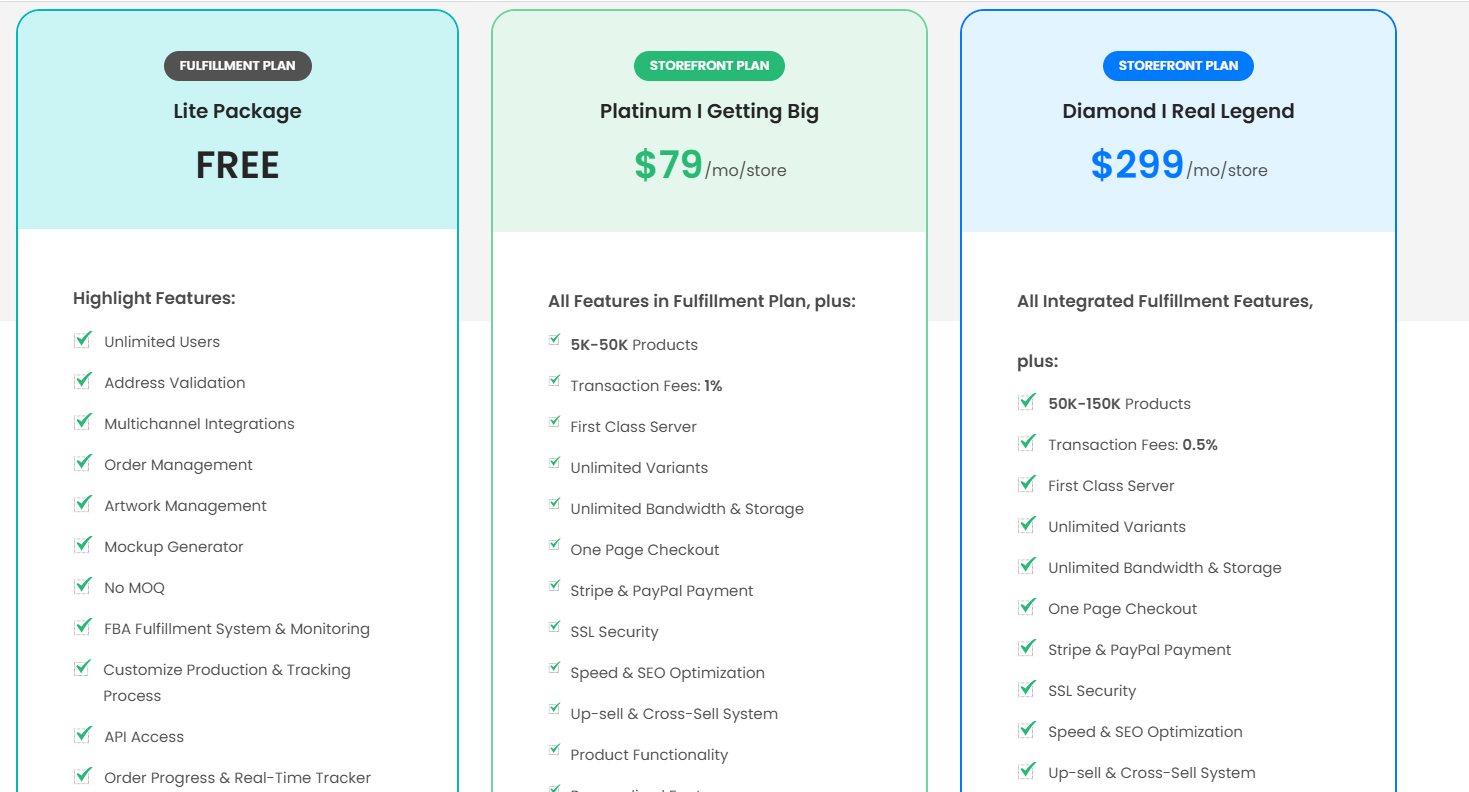Viewport: 1469px width, 792px height.
Task: Click the checkmark beside 5K-50K Products
Action: (554, 340)
